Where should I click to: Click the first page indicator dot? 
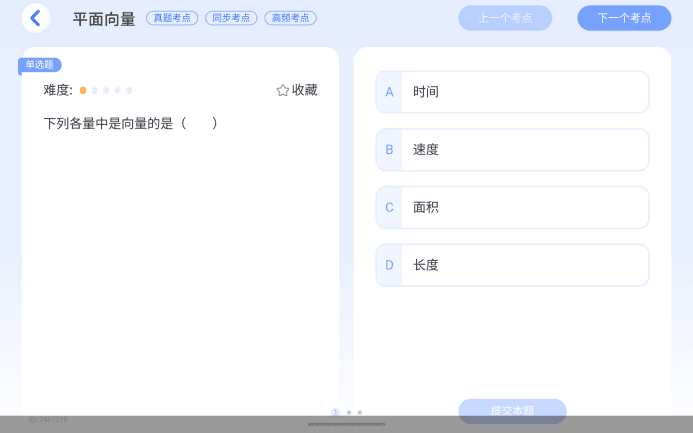pyautogui.click(x=336, y=412)
